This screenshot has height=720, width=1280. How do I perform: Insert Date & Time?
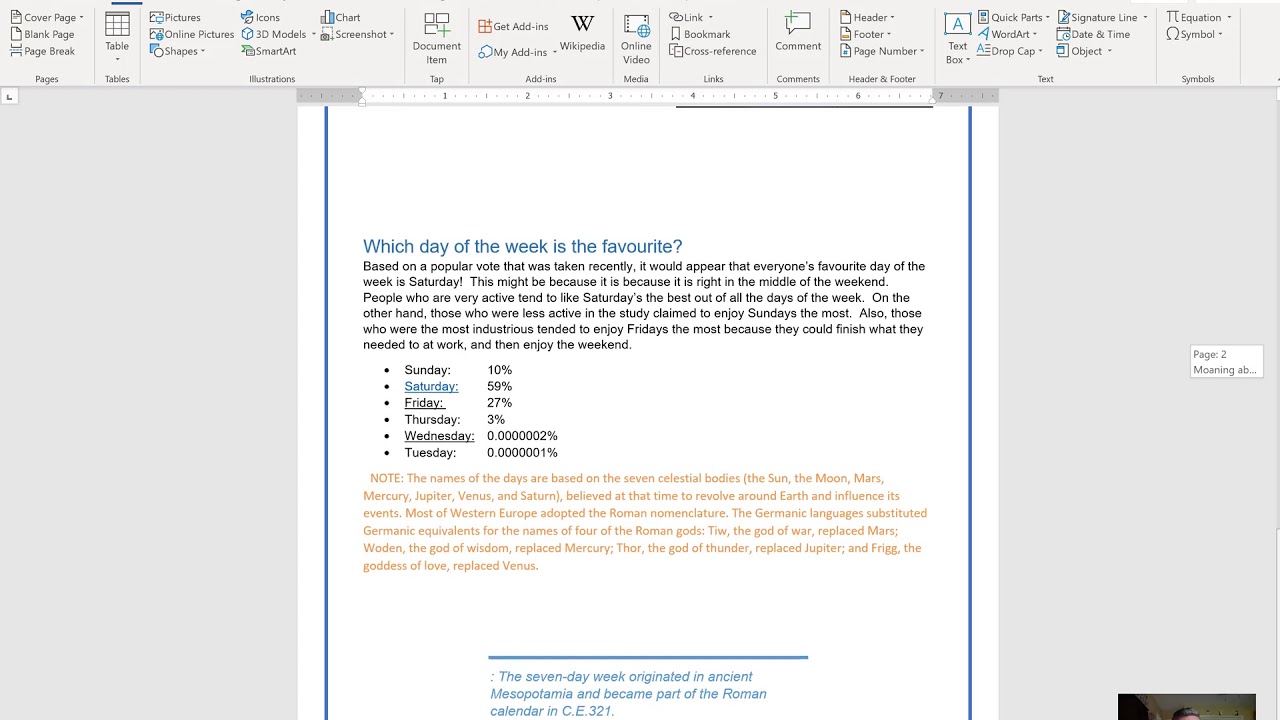click(1093, 34)
